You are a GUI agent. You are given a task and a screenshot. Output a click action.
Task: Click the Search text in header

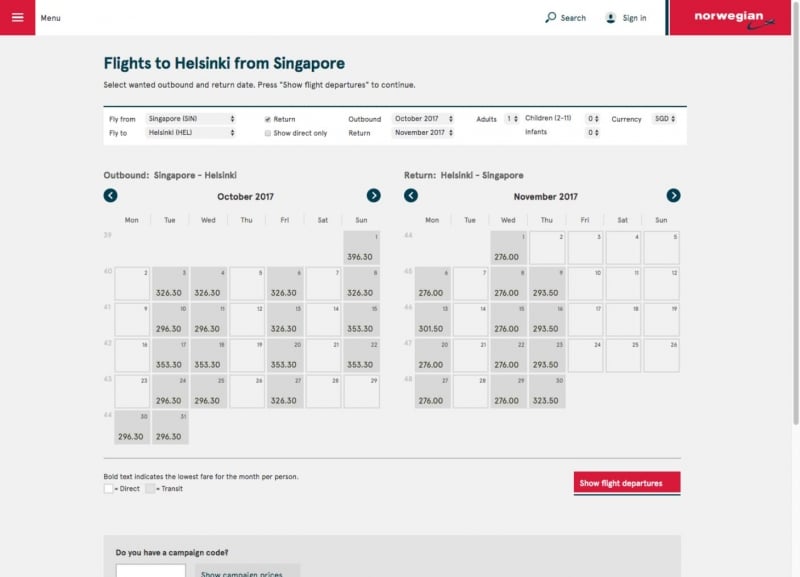[x=573, y=17]
